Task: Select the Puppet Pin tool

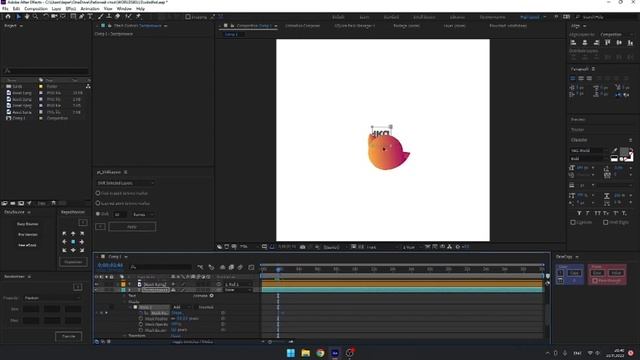Action: 138,17
